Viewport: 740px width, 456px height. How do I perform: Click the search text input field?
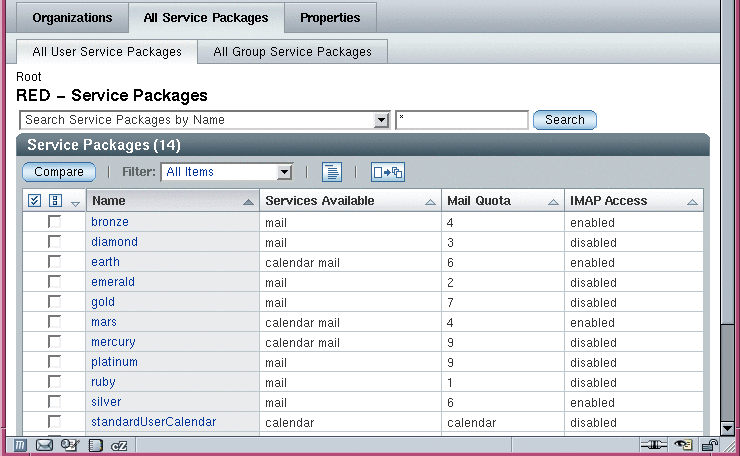coord(462,120)
